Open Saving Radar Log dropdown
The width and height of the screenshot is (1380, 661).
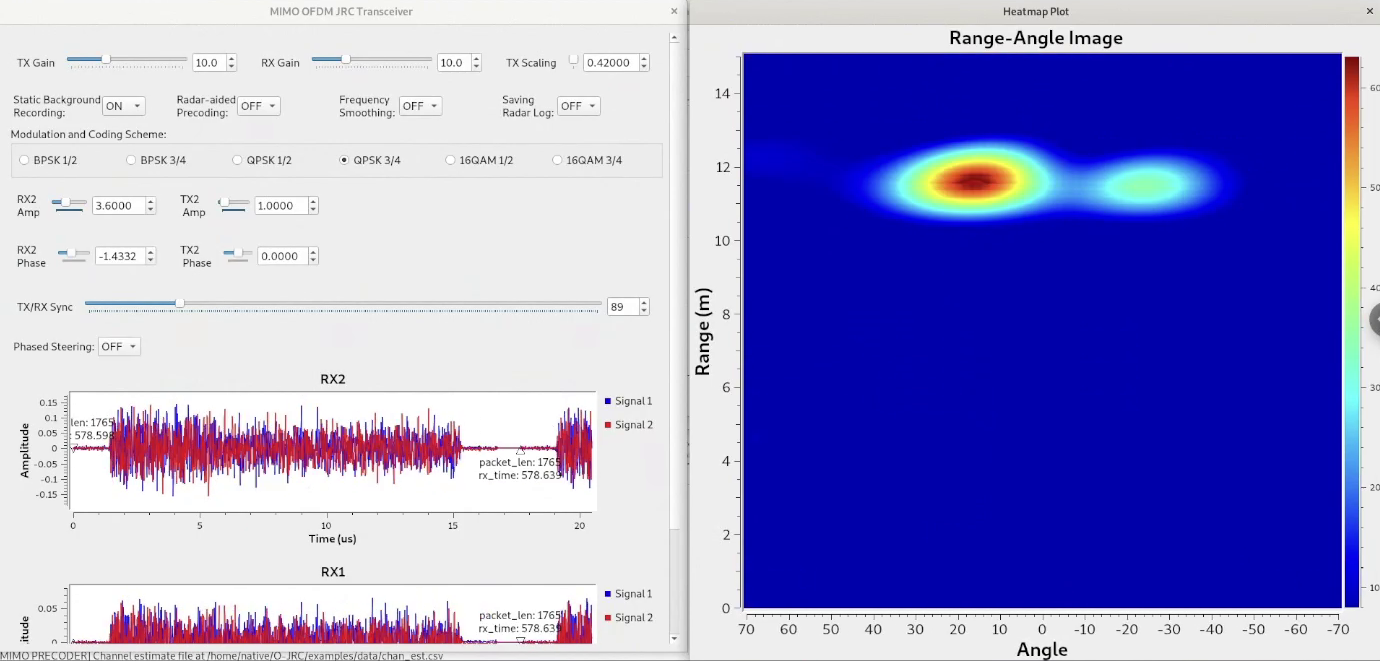click(578, 106)
